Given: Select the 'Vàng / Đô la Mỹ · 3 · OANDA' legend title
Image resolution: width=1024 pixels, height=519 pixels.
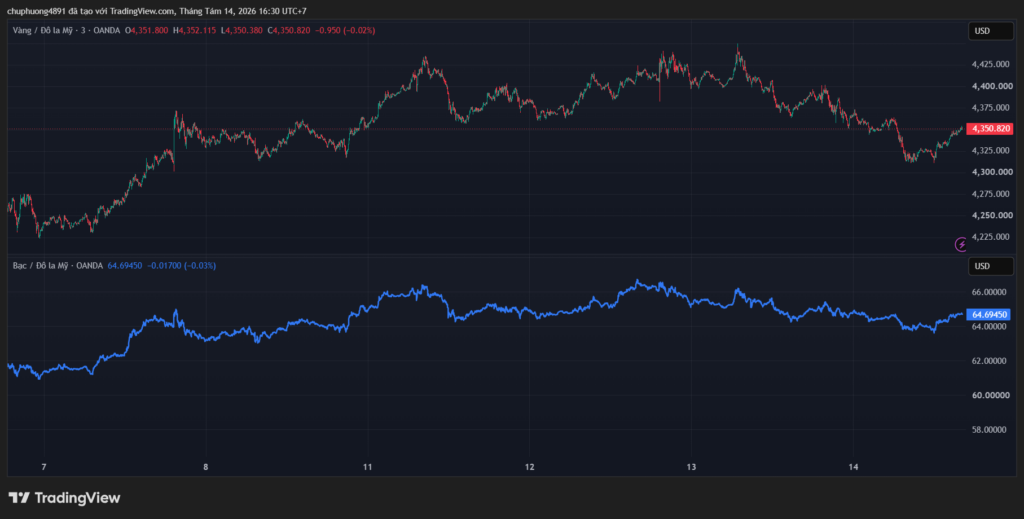Looking at the screenshot, I should click(68, 30).
